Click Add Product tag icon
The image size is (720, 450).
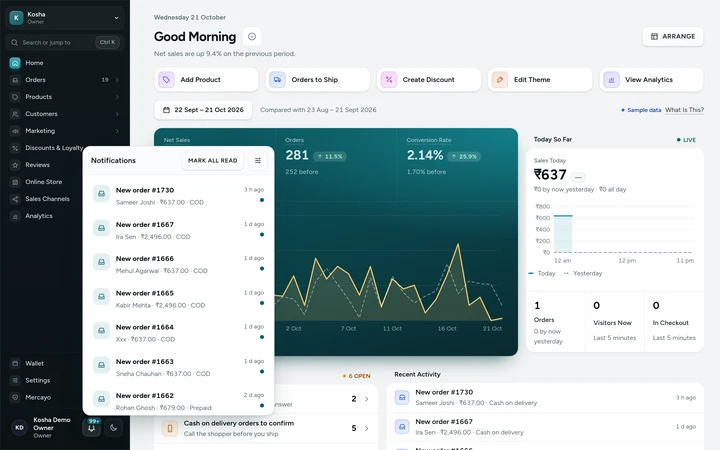pos(166,79)
